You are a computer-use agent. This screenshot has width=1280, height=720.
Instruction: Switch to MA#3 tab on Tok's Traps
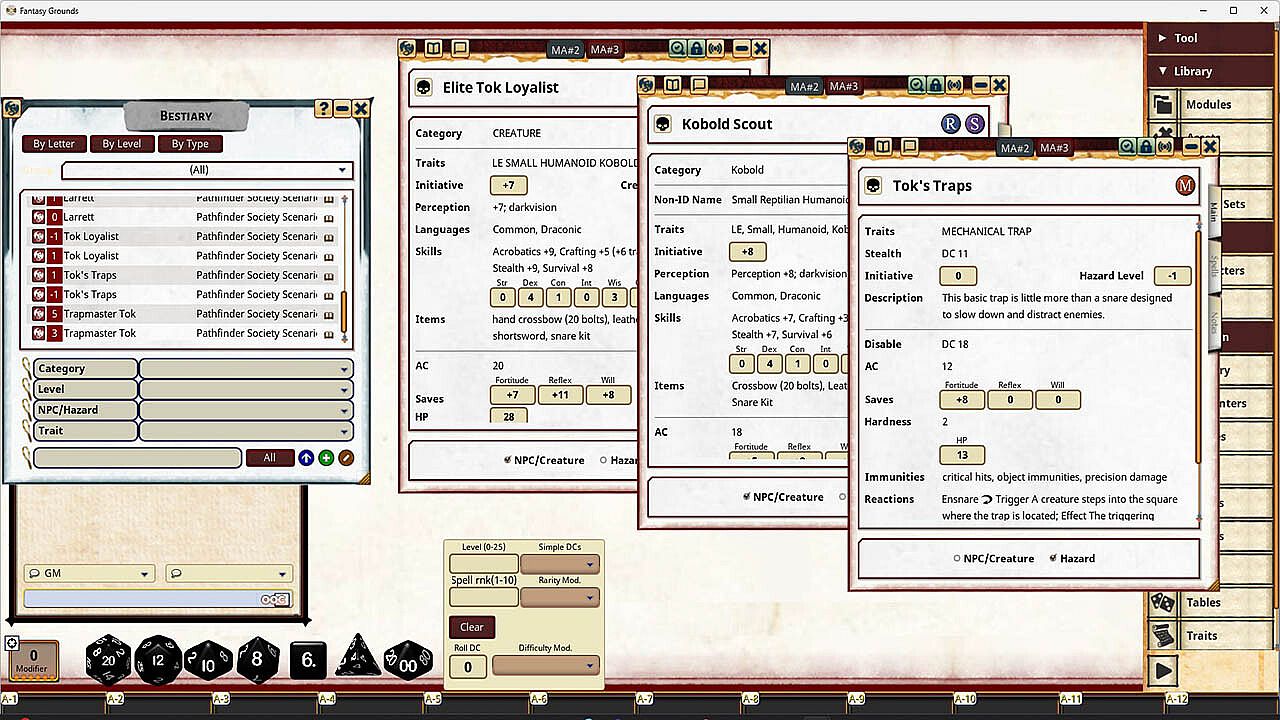(1053, 148)
